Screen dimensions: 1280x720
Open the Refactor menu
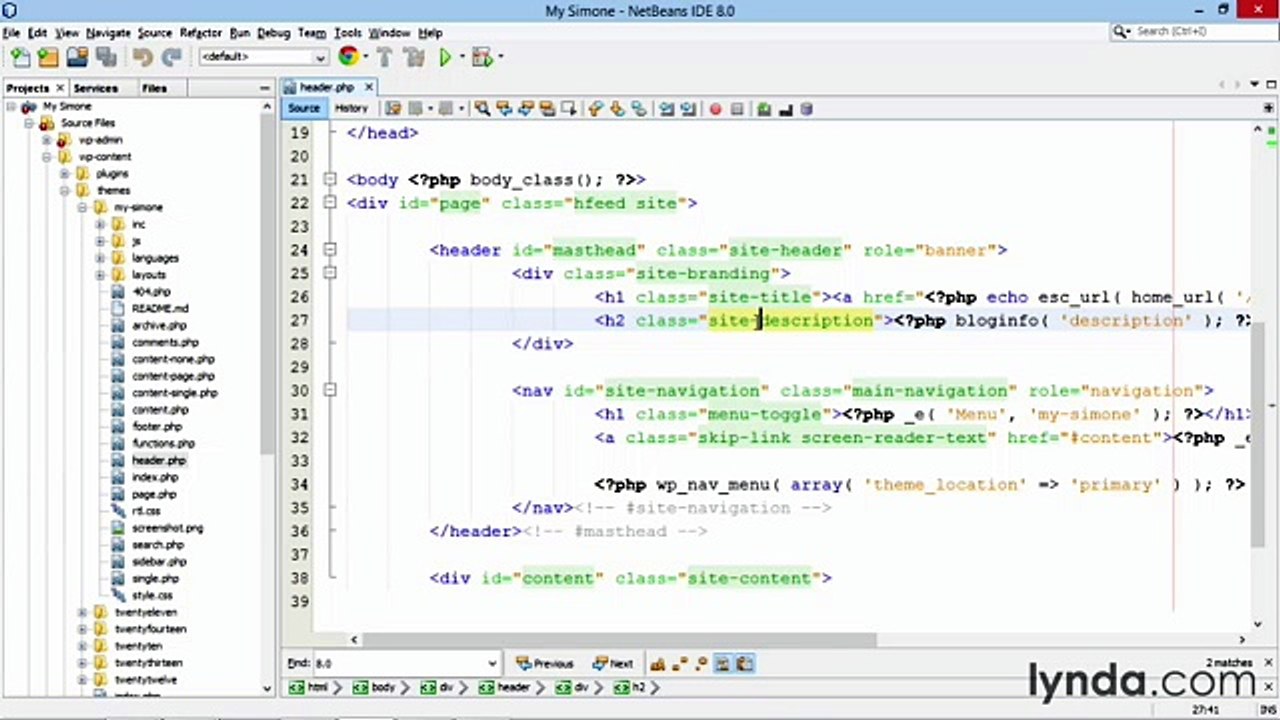[200, 33]
